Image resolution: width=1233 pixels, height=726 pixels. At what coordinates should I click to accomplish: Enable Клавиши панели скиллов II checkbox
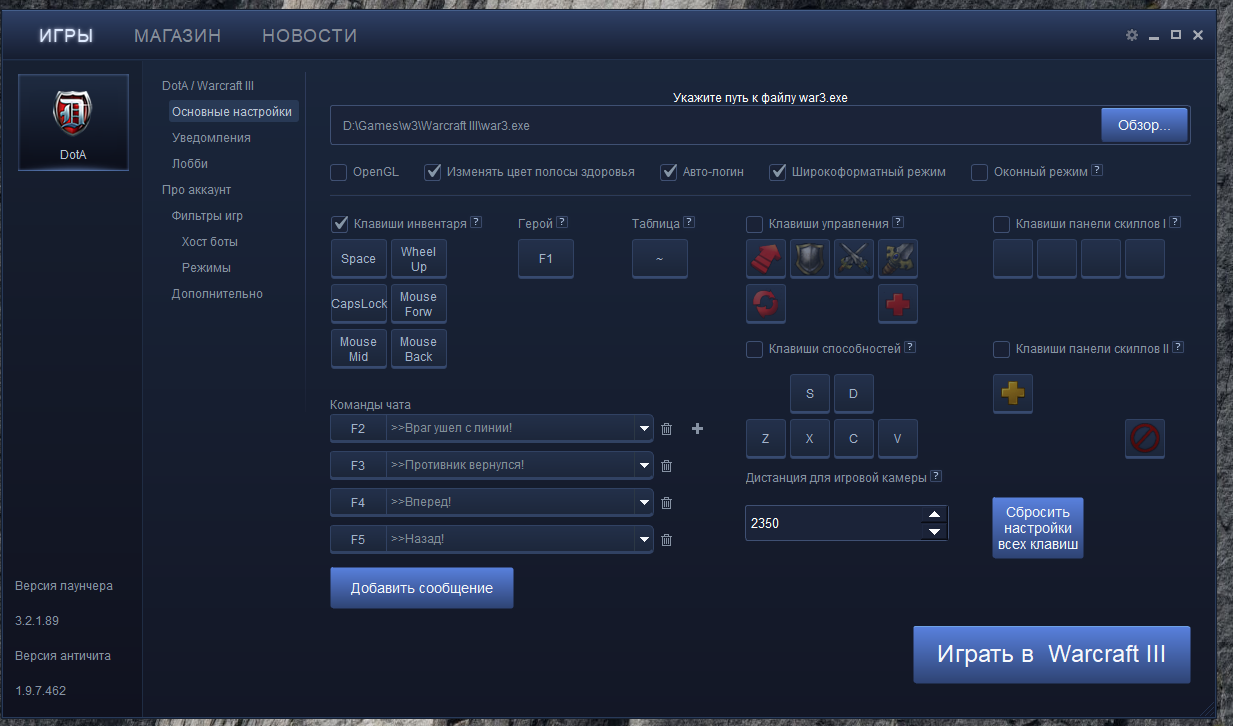[x=1002, y=350]
